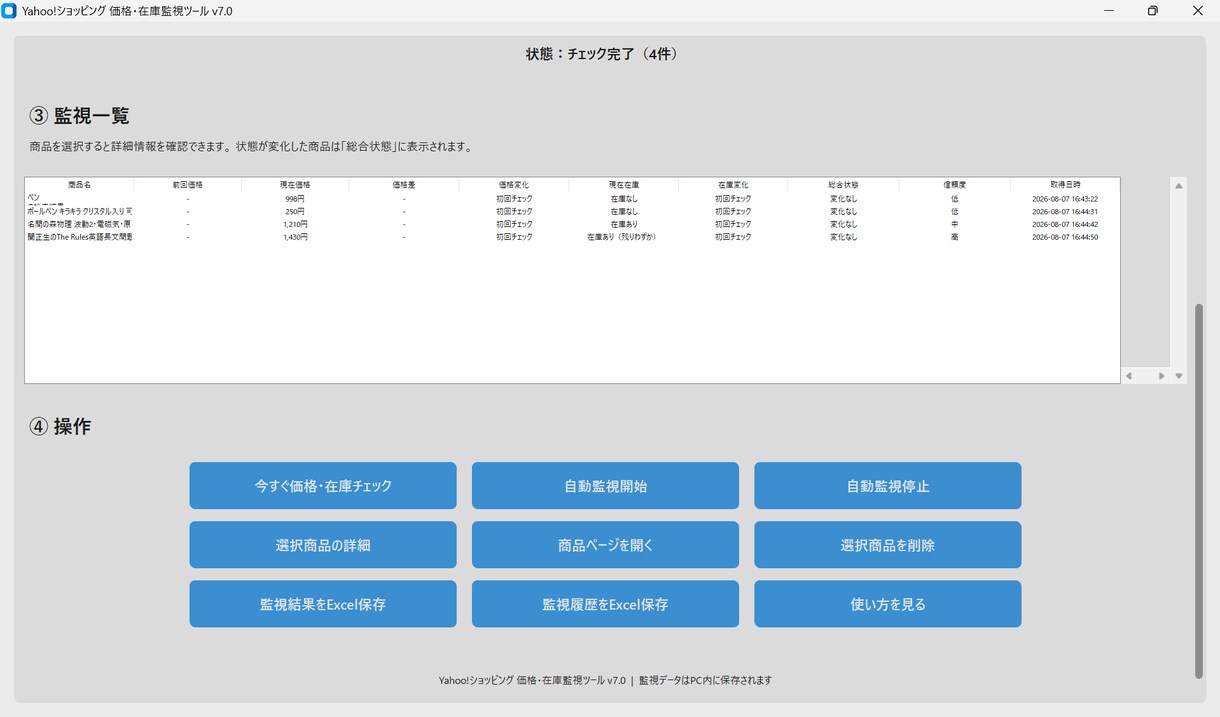Click the 価格変化 column header
Viewport: 1220px width, 717px height.
click(x=514, y=185)
